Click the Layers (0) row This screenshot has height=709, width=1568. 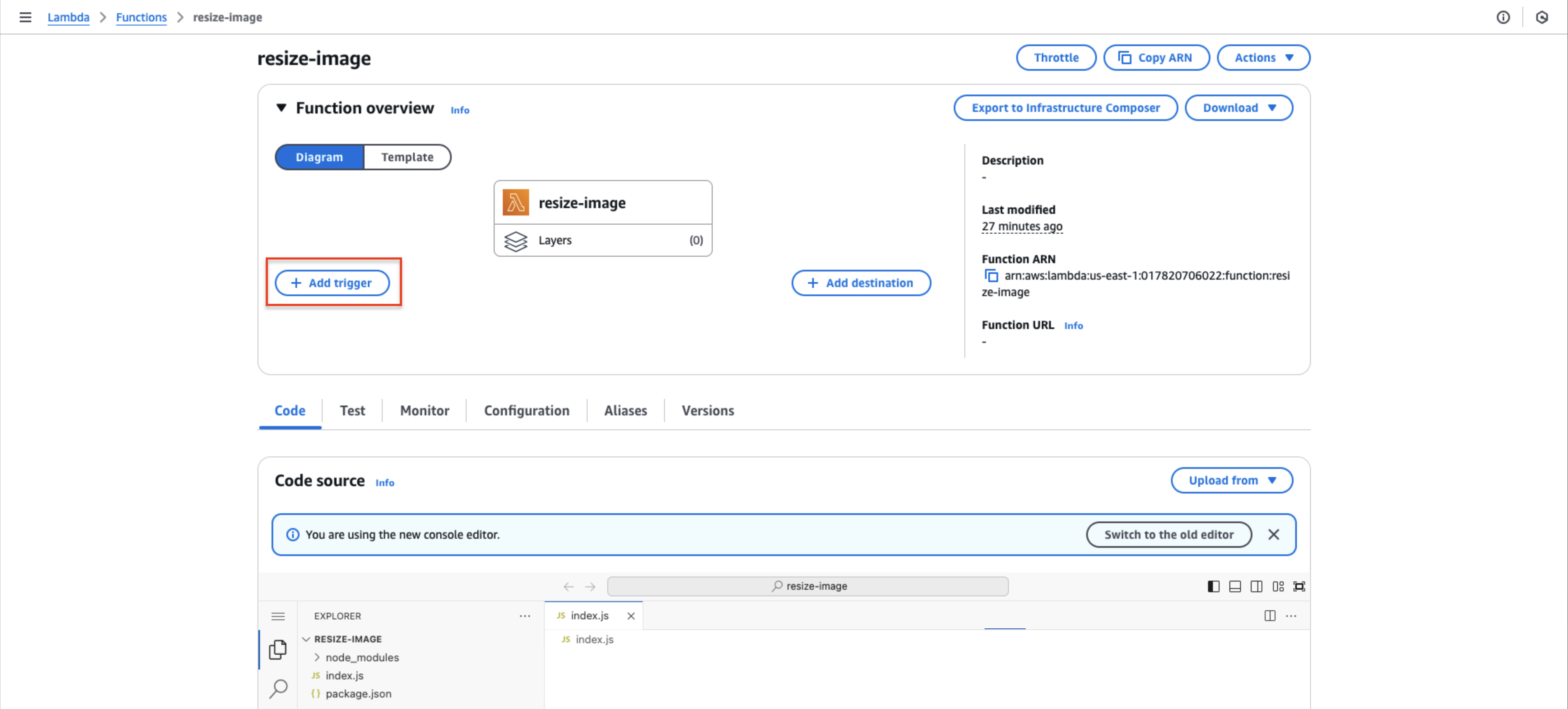click(603, 241)
